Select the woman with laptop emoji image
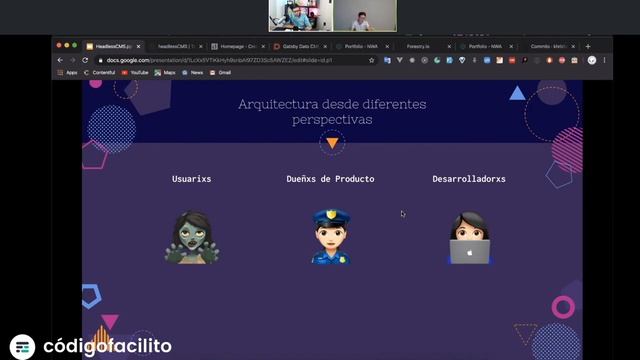 tap(469, 238)
